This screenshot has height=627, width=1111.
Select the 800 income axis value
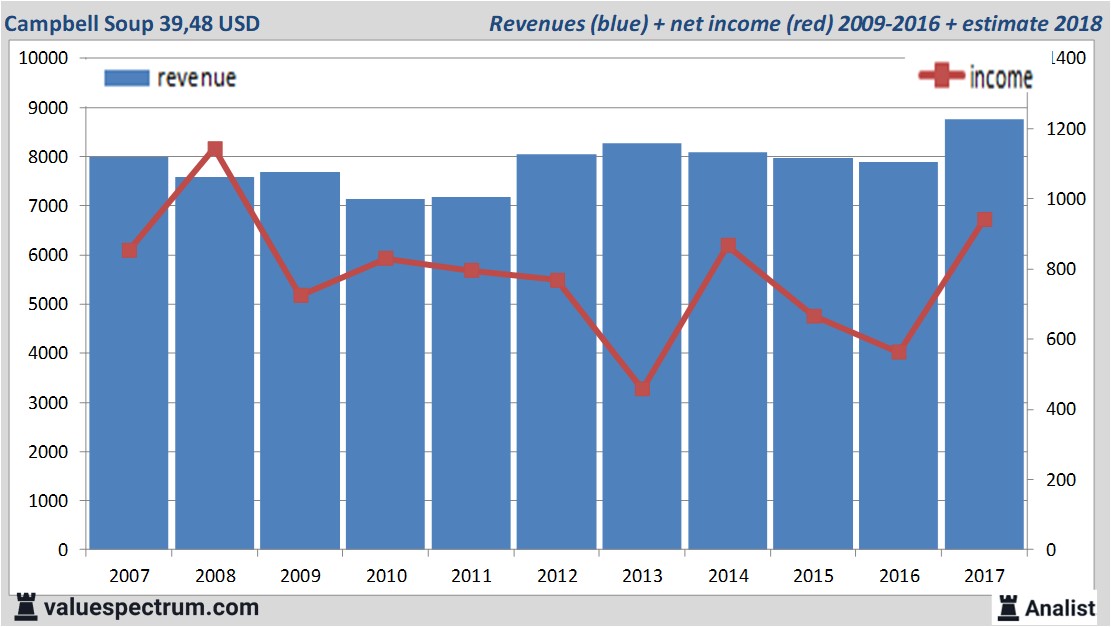pos(1061,269)
